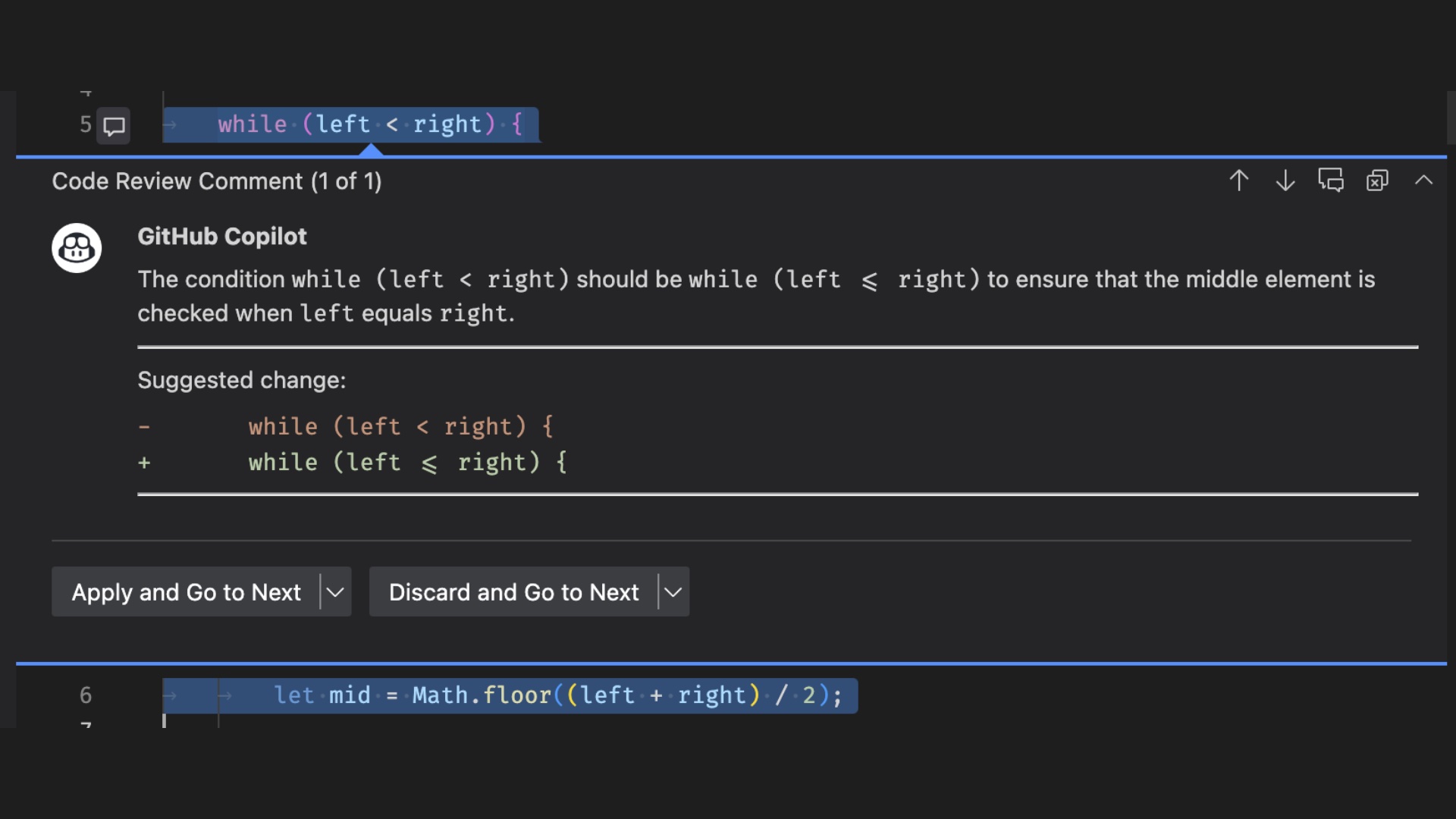1456x819 pixels.
Task: Click the added line indicator plus sign
Action: point(144,462)
